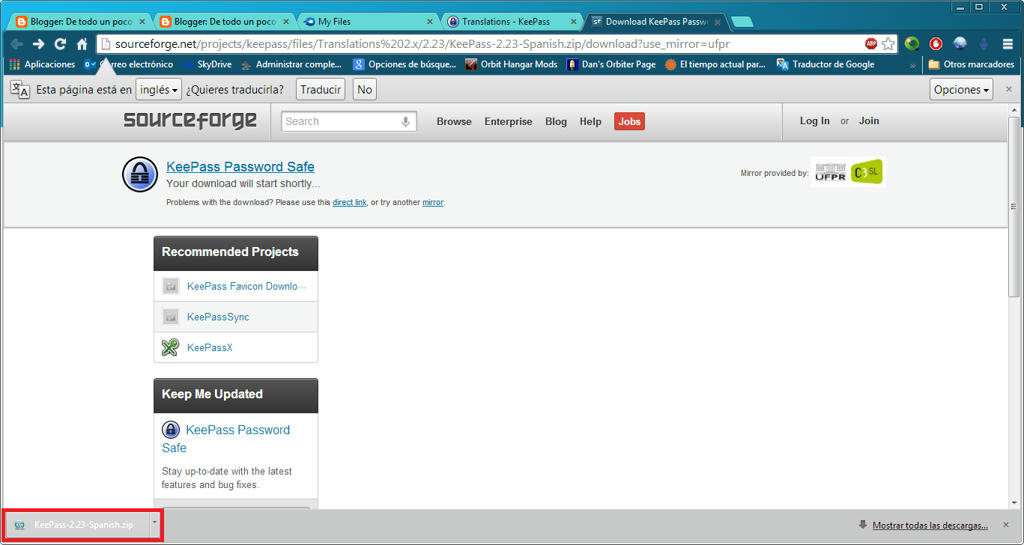Bookmark this page with the star icon

(888, 44)
